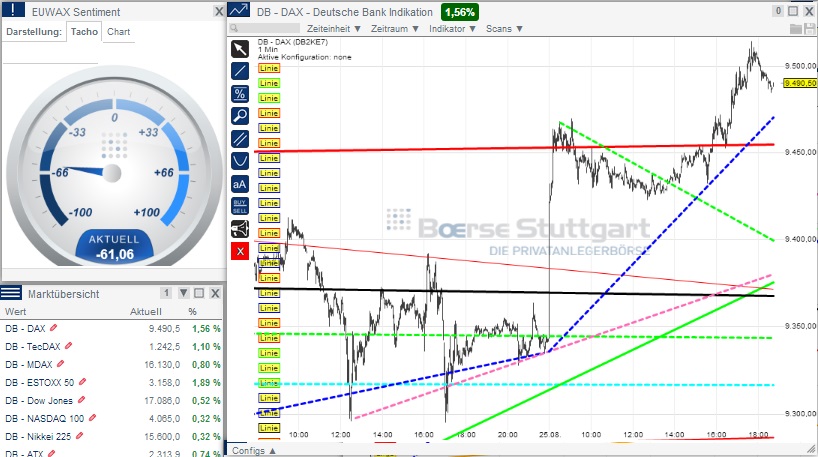Viewport: 818px width, 457px height.
Task: Open the Marktübersicht down-arrow dropdown
Action: [x=184, y=293]
